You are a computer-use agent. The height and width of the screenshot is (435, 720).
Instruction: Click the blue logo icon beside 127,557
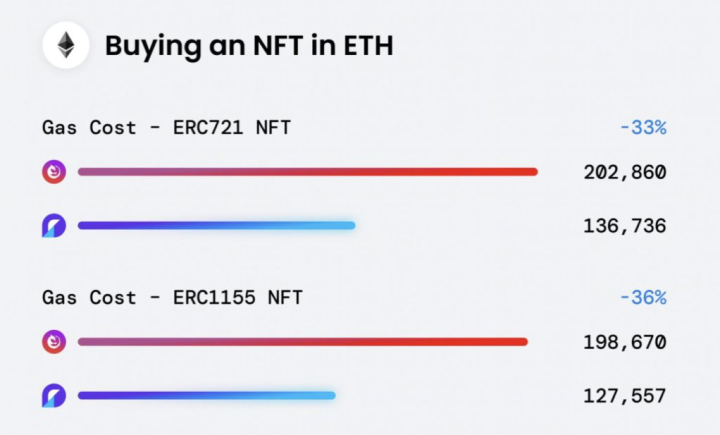point(54,395)
